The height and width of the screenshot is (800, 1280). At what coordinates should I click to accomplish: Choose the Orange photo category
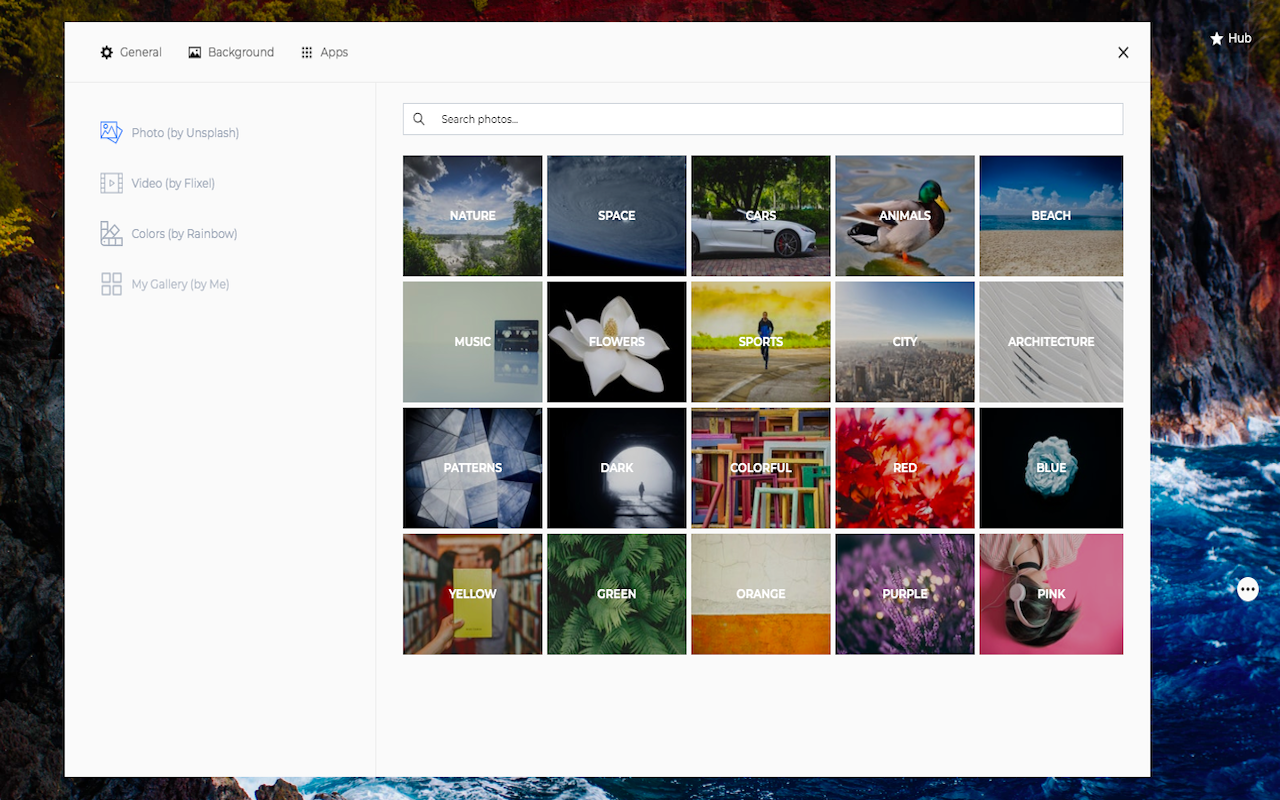point(761,594)
